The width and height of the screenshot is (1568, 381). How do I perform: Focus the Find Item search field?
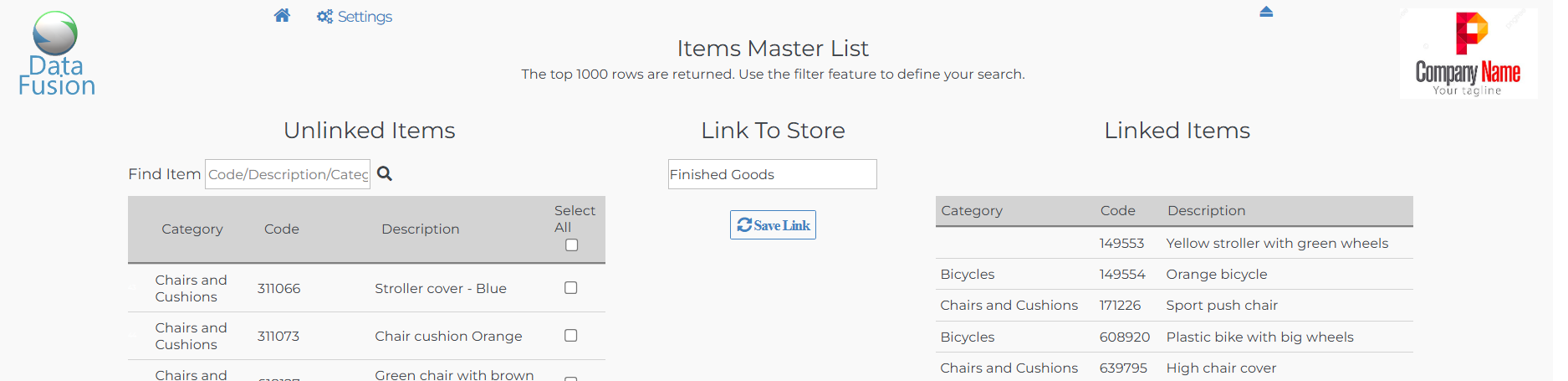point(288,174)
